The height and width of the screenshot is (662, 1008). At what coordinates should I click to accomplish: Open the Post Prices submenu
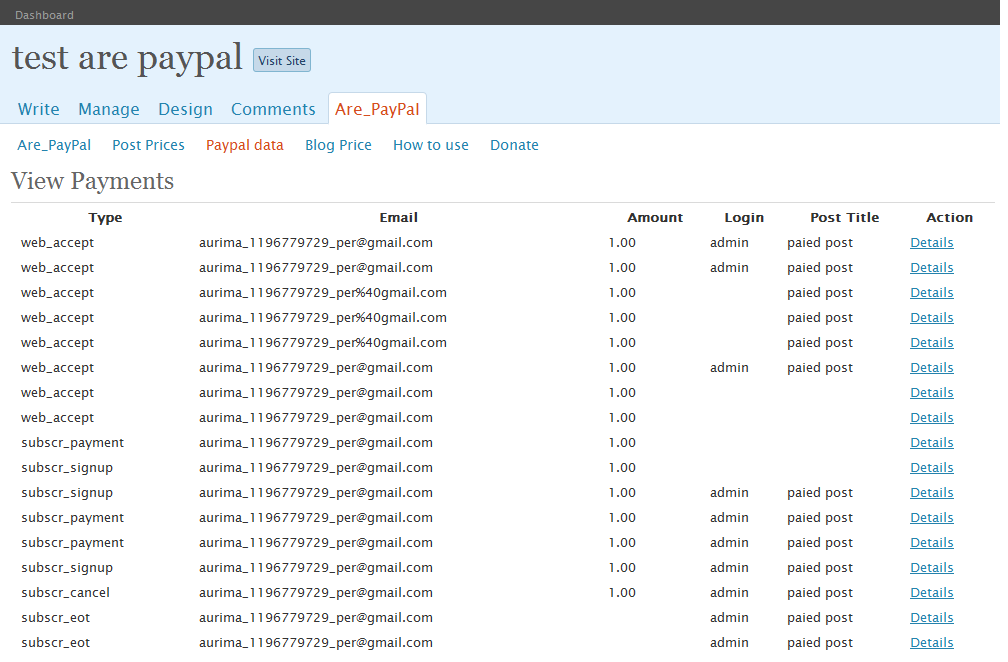(148, 145)
